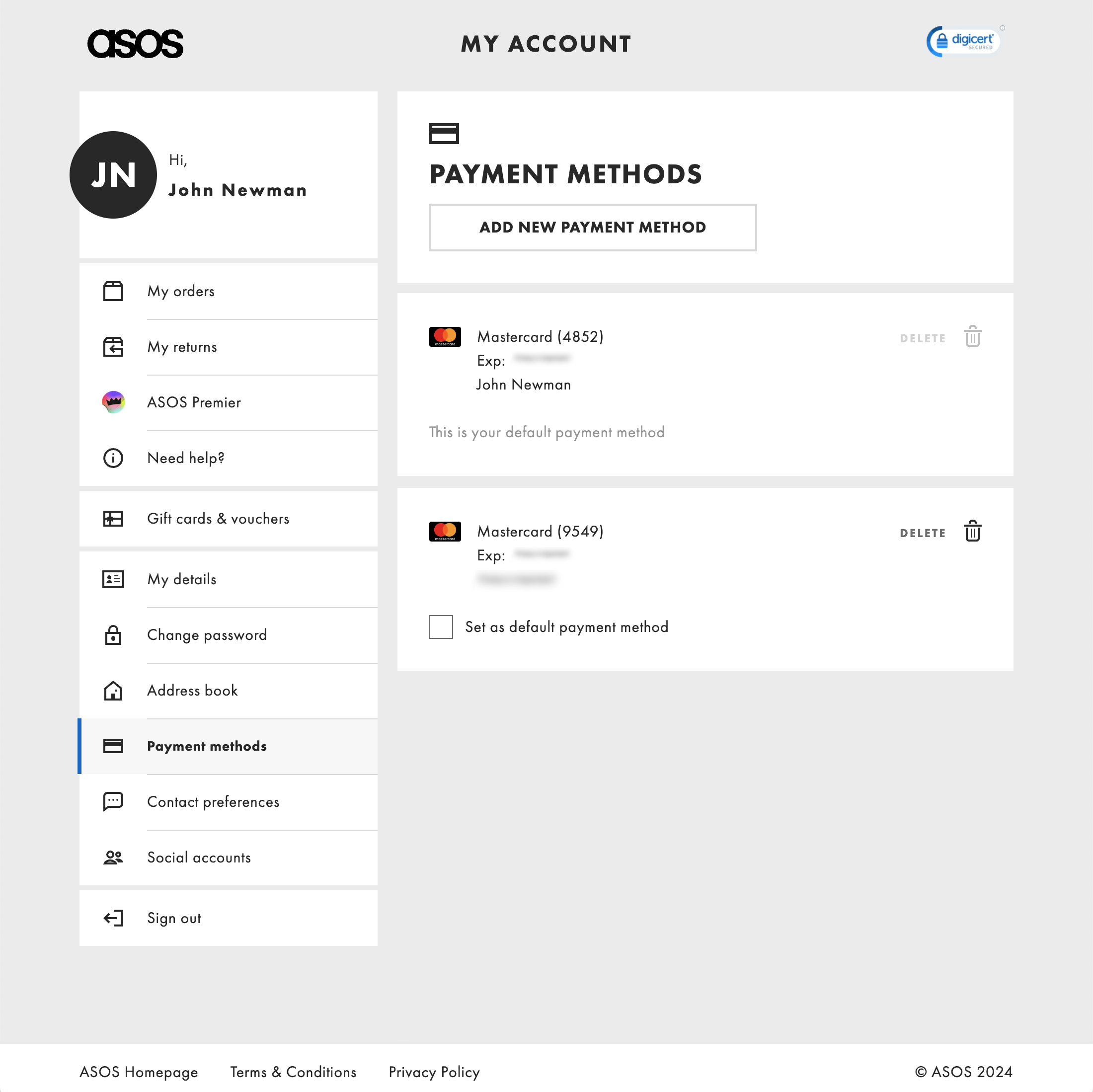Click the Contact preferences speech bubble icon
The width and height of the screenshot is (1093, 1092).
coord(113,801)
